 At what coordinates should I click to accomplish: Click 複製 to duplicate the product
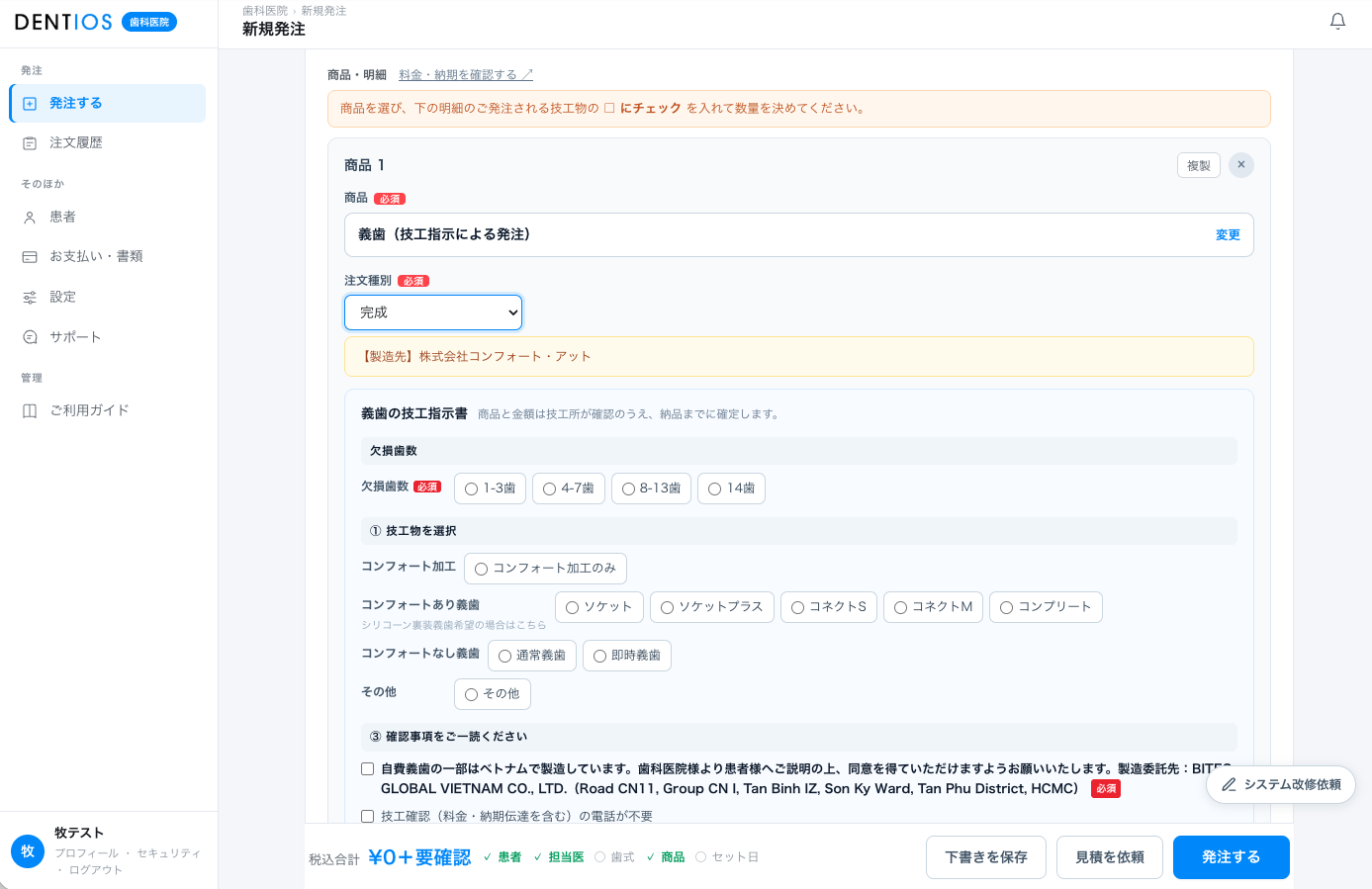point(1199,165)
